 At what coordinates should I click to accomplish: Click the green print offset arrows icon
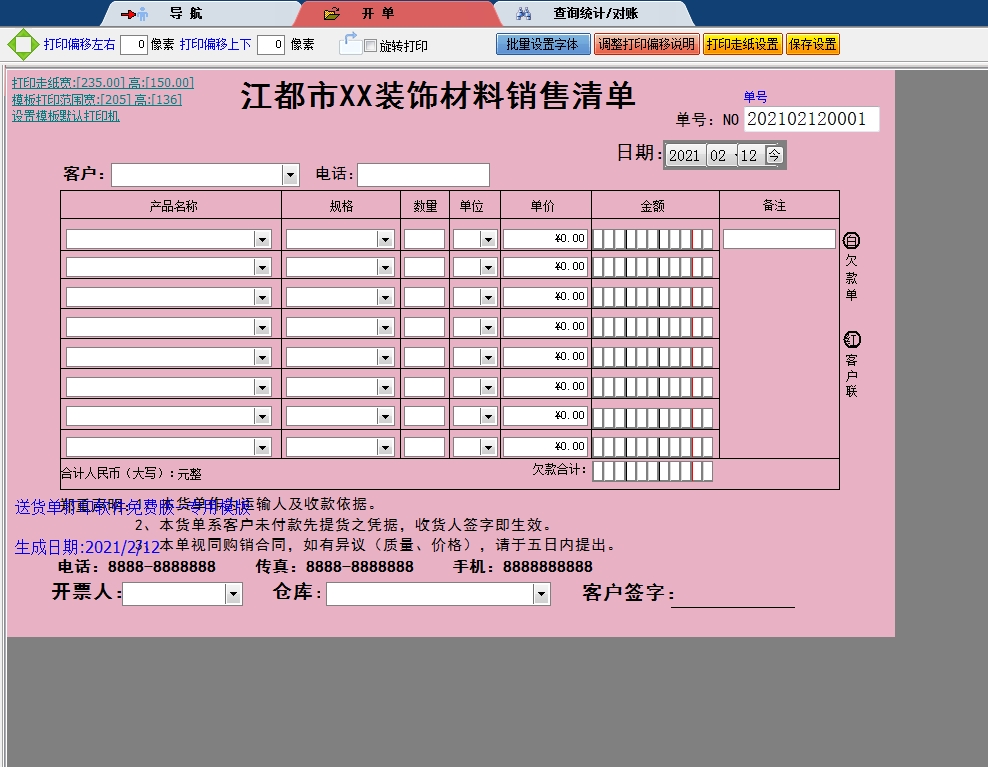[20, 45]
